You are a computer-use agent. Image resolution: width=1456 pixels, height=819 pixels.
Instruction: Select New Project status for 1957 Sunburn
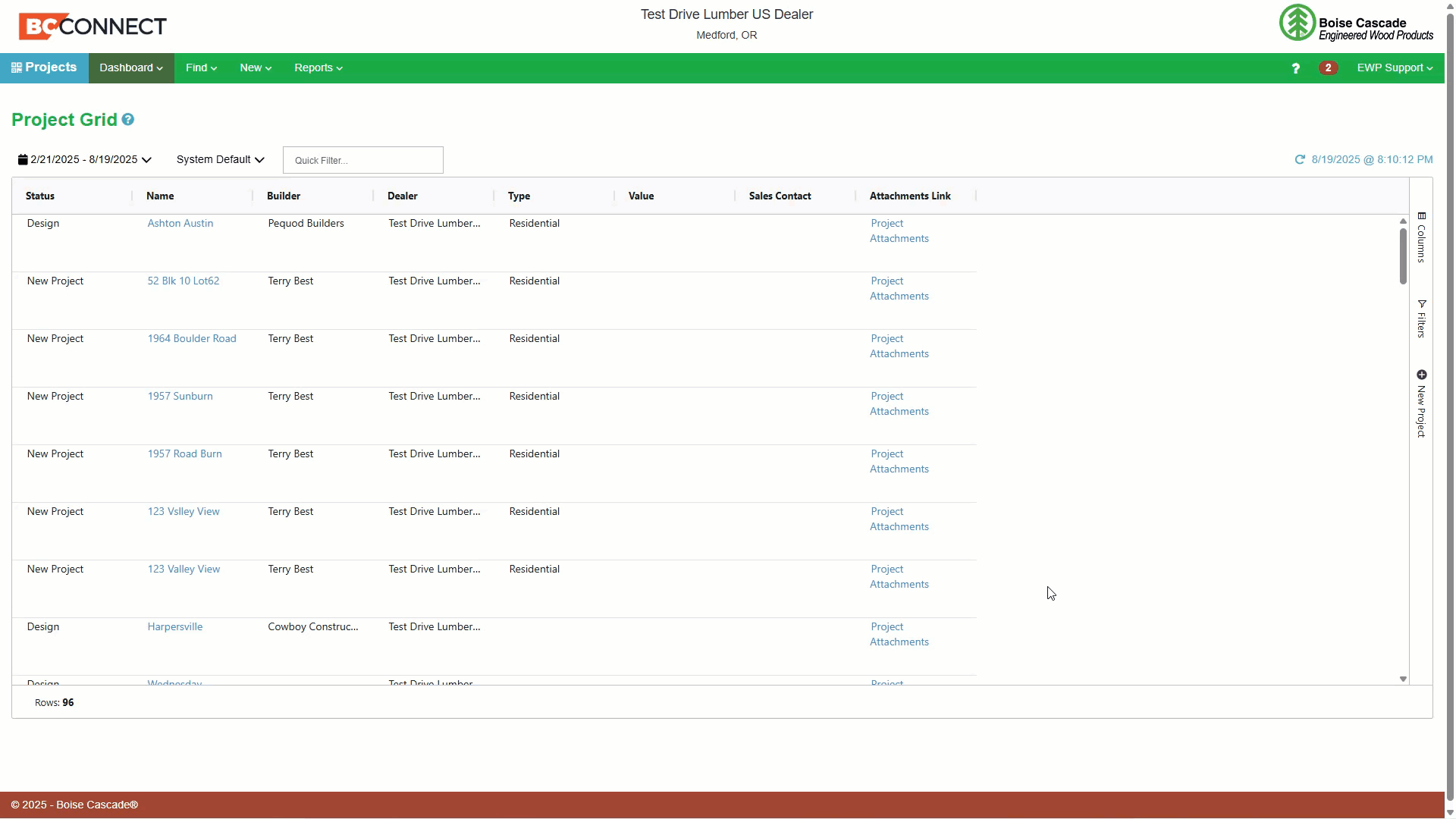point(55,397)
